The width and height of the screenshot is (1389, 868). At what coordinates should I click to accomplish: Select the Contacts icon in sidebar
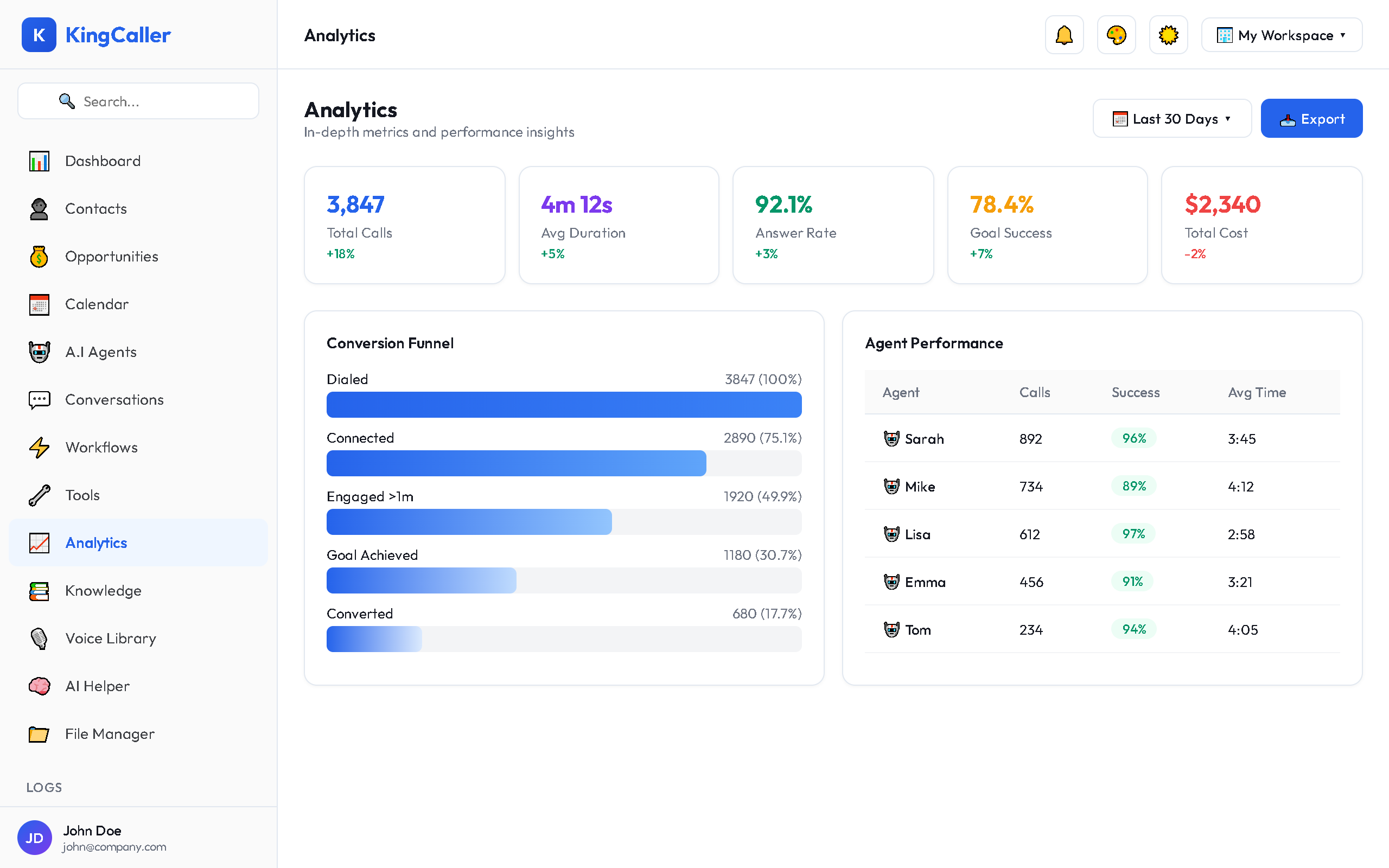(x=39, y=208)
